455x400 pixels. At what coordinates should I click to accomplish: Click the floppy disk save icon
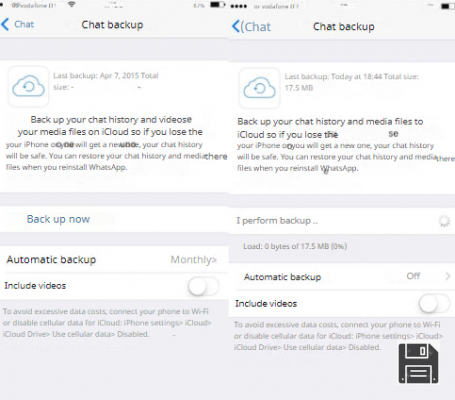[x=418, y=363]
